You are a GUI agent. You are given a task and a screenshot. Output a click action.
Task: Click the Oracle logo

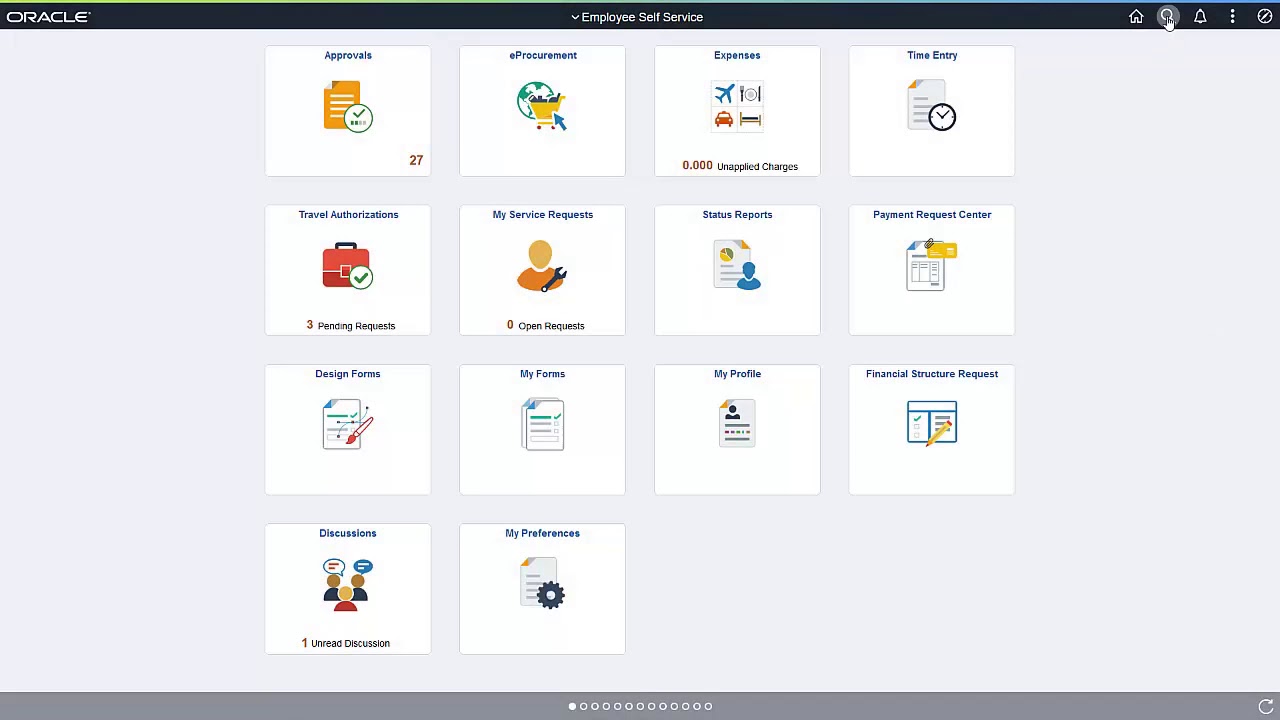click(x=48, y=17)
